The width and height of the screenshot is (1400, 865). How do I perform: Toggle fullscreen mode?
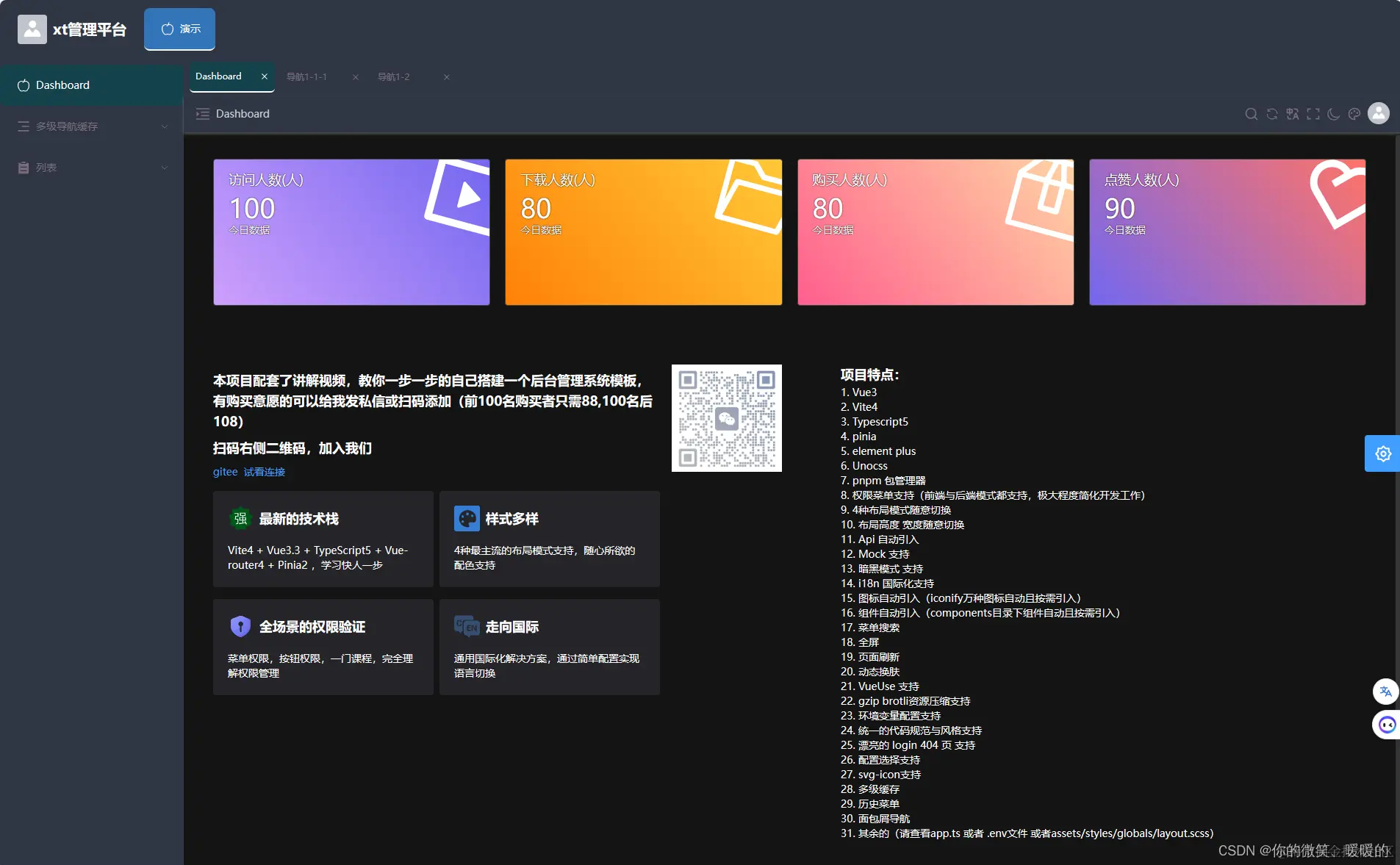click(x=1314, y=114)
